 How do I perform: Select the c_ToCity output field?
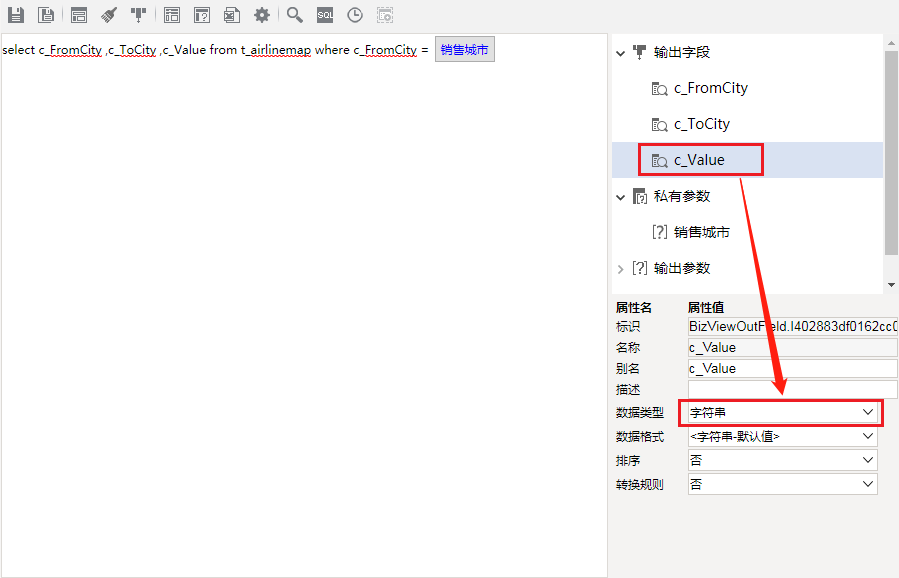[702, 124]
